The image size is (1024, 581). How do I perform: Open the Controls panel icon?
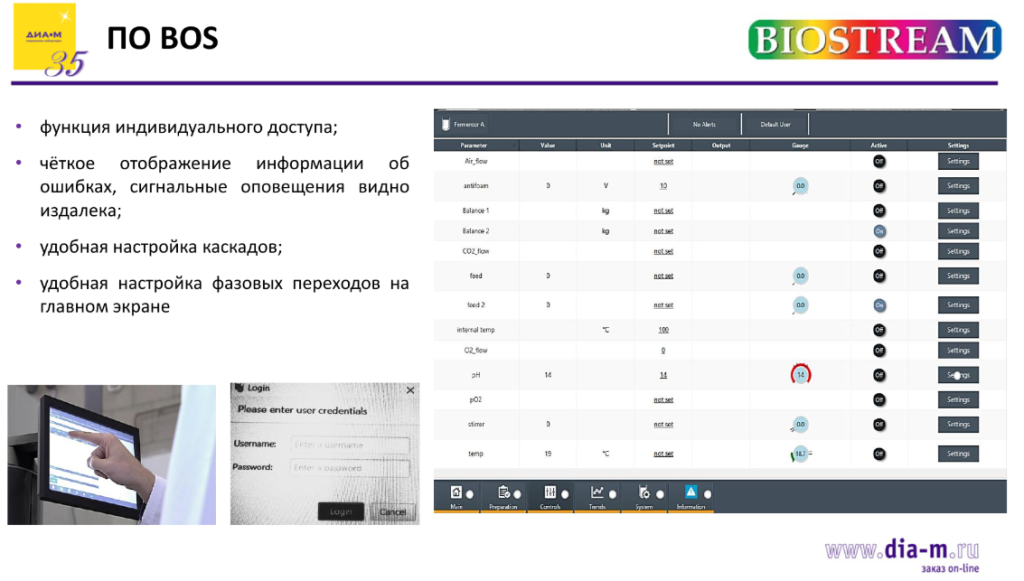click(x=549, y=492)
